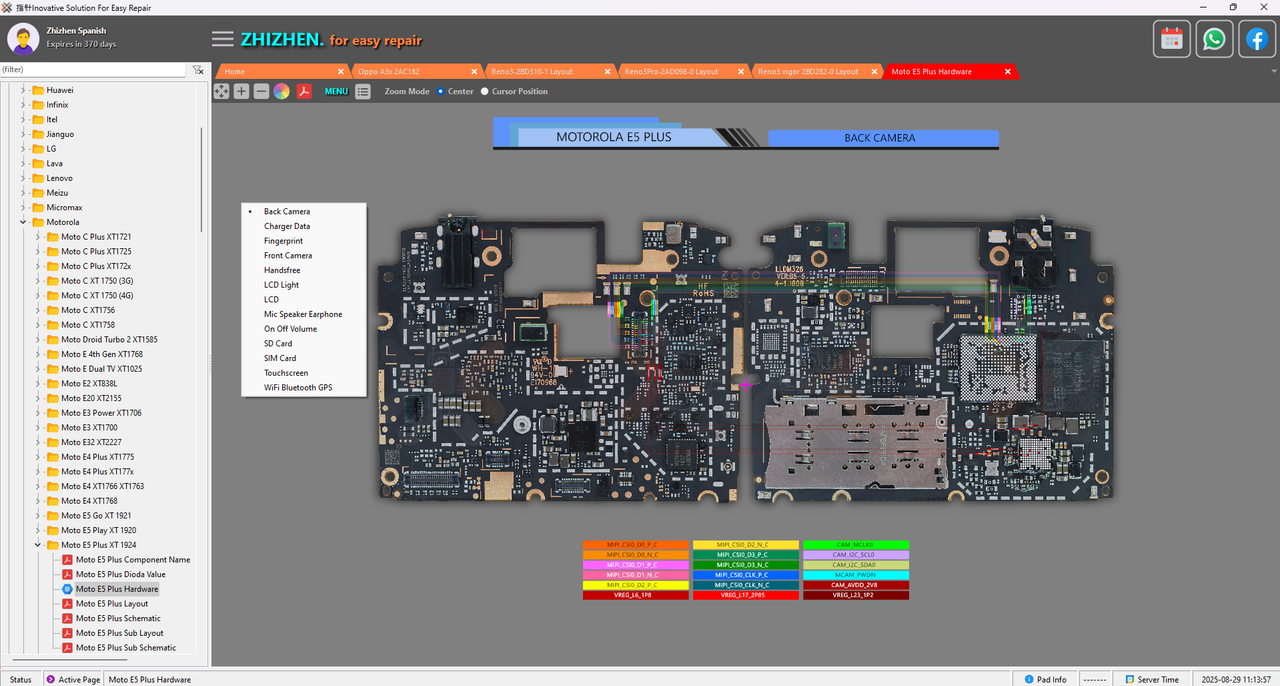This screenshot has height=686, width=1280.
Task: Expand the Moto C Plus XT1721 folder
Action: [x=38, y=237]
